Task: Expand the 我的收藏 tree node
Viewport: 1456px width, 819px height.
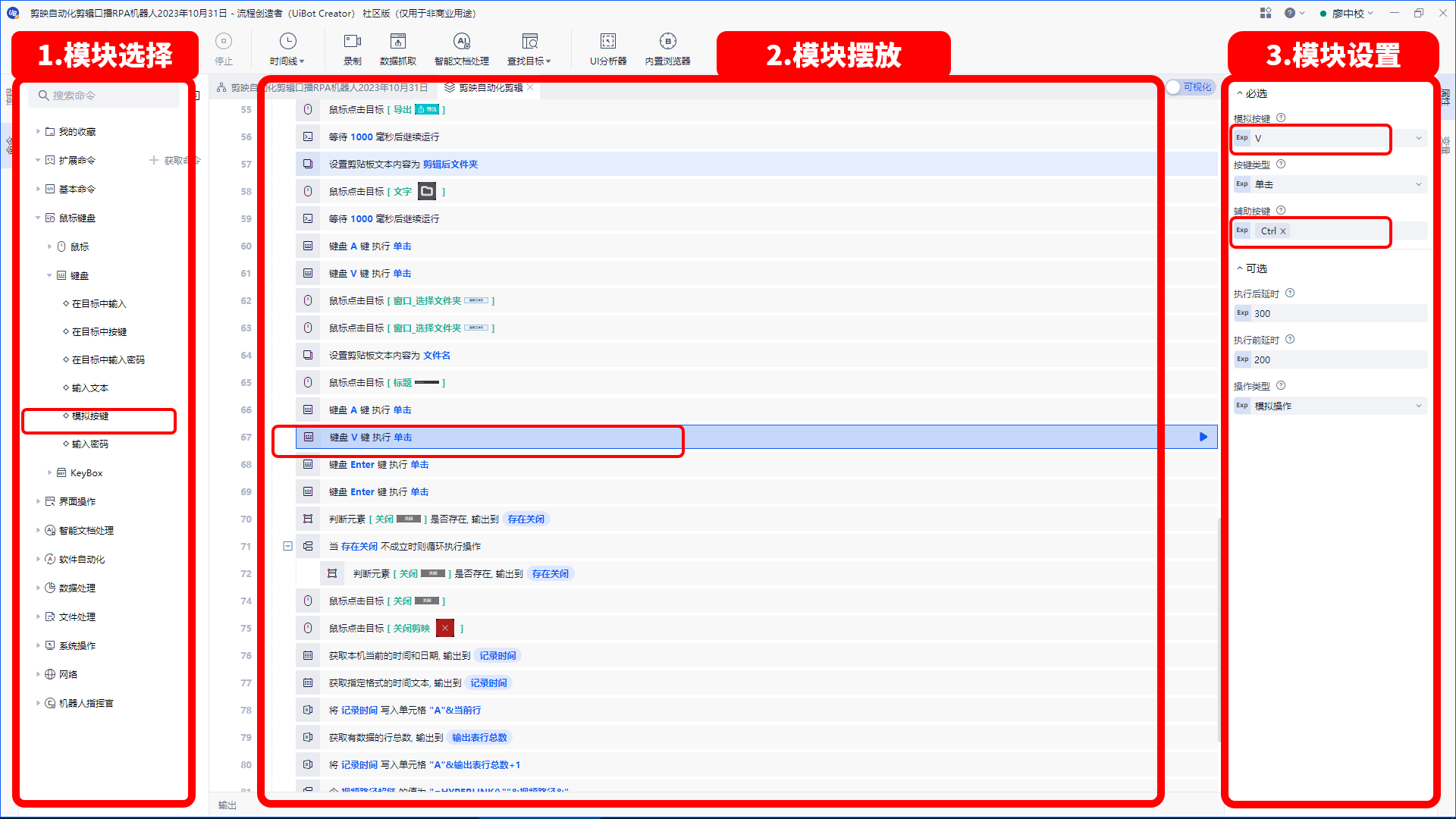Action: [38, 131]
